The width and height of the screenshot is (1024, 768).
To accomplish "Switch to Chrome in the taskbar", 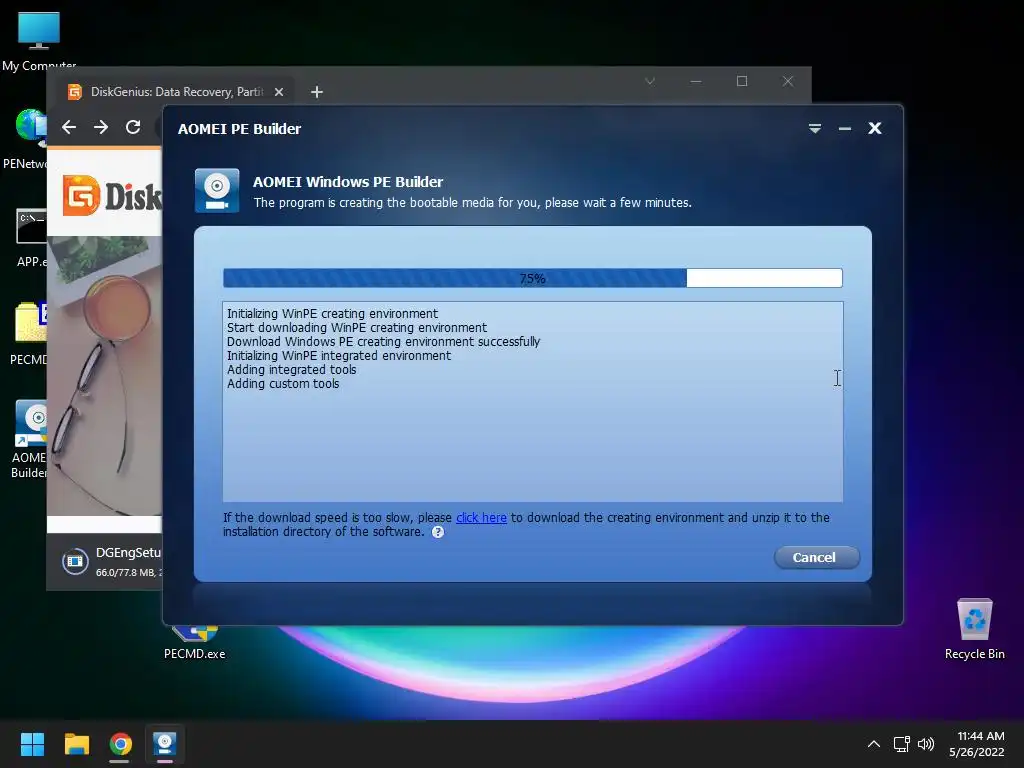I will pos(120,744).
